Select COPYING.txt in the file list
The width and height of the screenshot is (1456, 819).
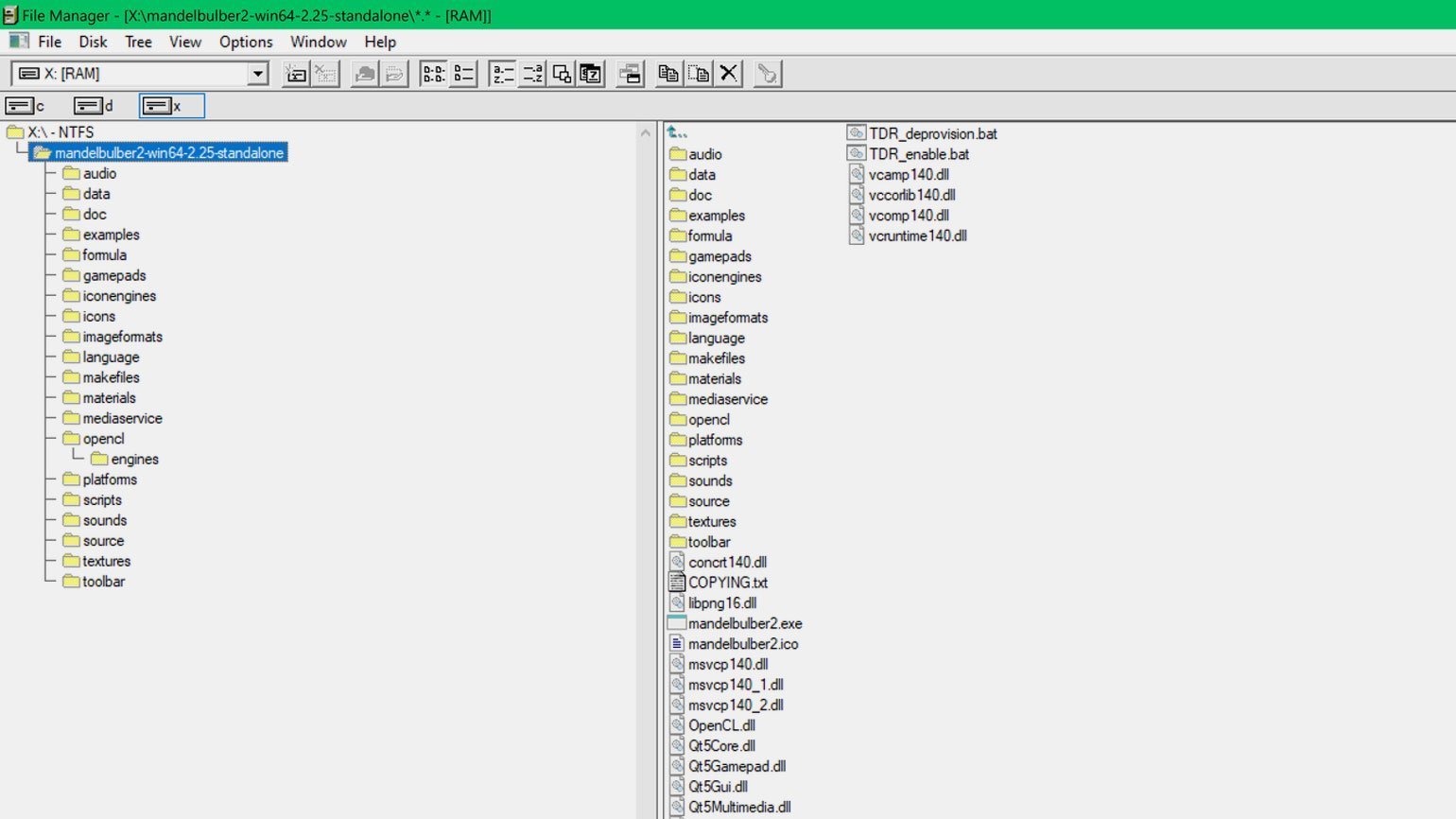(718, 583)
